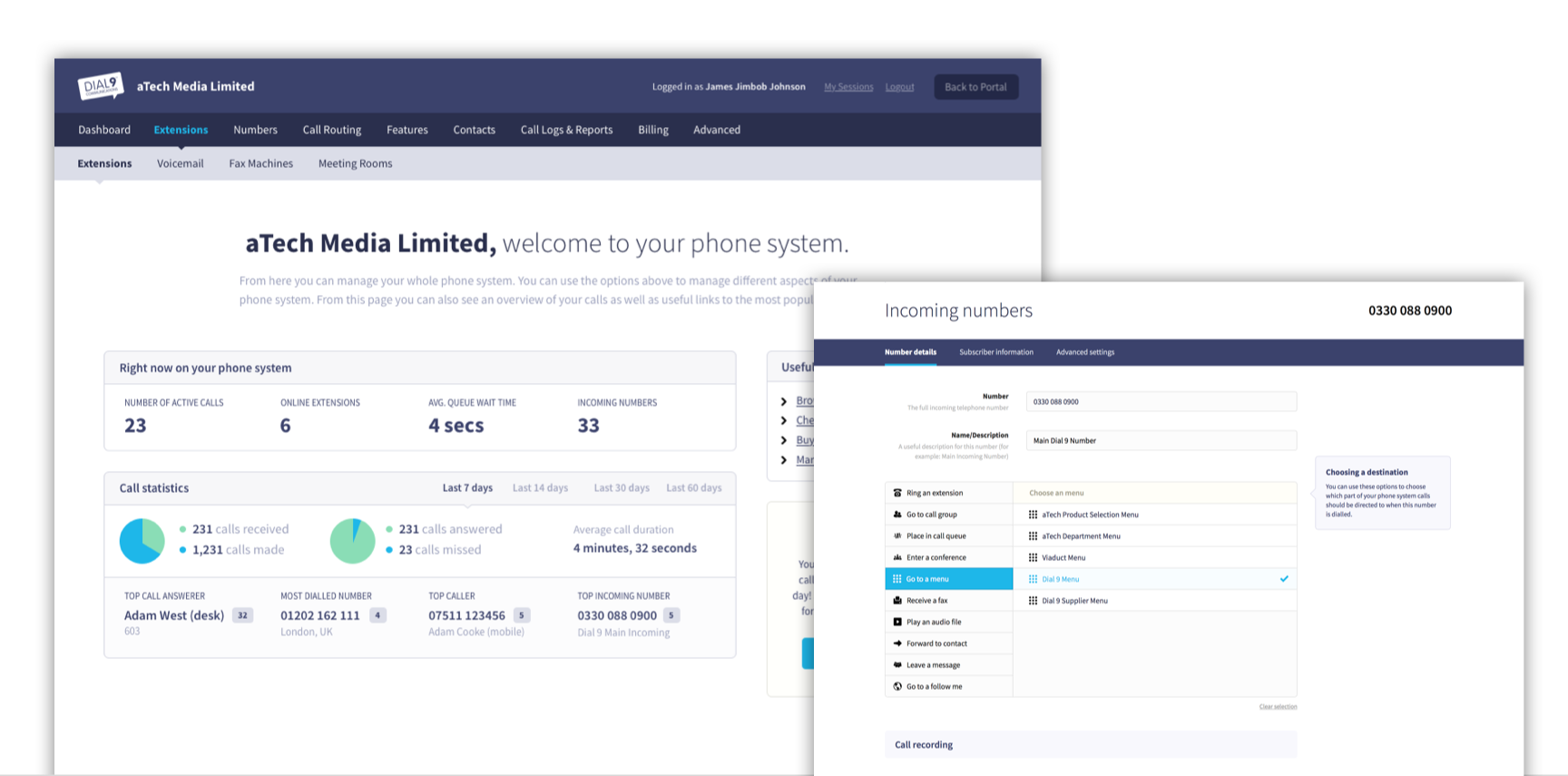Open the Call Routing menu
Screen dimensions: 1568x776
[x=332, y=130]
